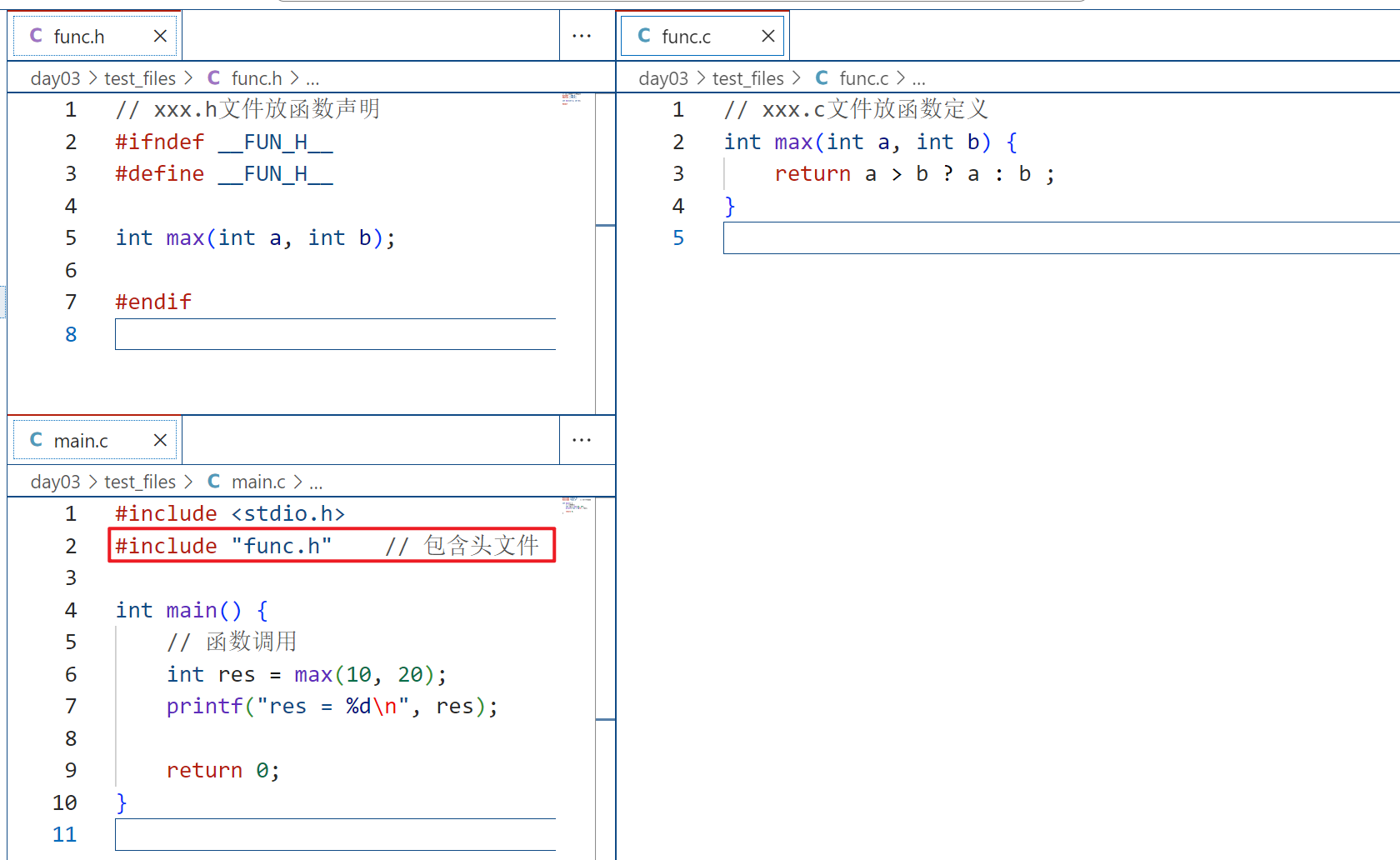This screenshot has width=1400, height=860.
Task: Click test_files breadcrumb in func.h editor
Action: tap(140, 78)
